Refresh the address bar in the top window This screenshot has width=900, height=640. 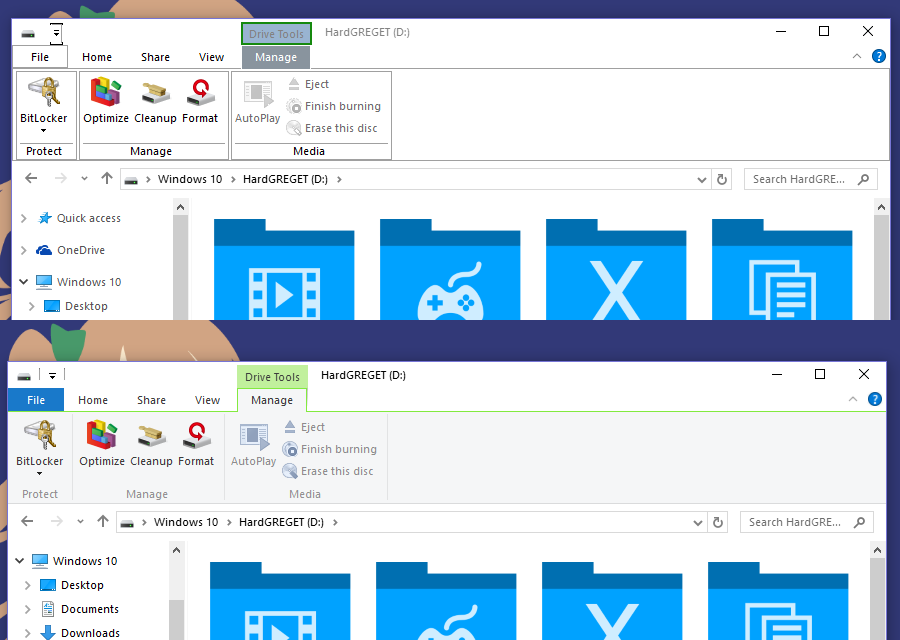[x=721, y=180]
